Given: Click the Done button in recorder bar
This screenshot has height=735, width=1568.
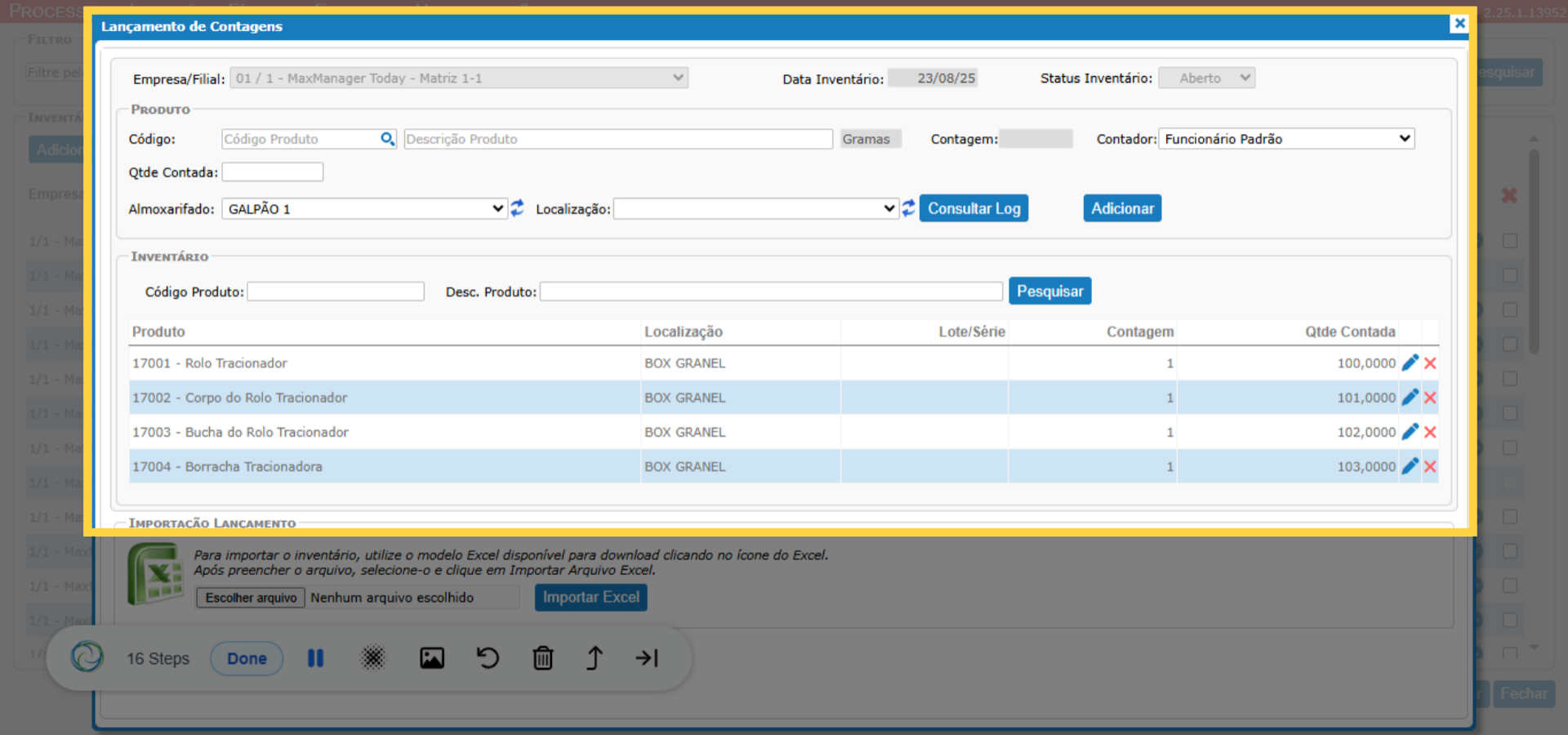Looking at the screenshot, I should click(x=247, y=658).
